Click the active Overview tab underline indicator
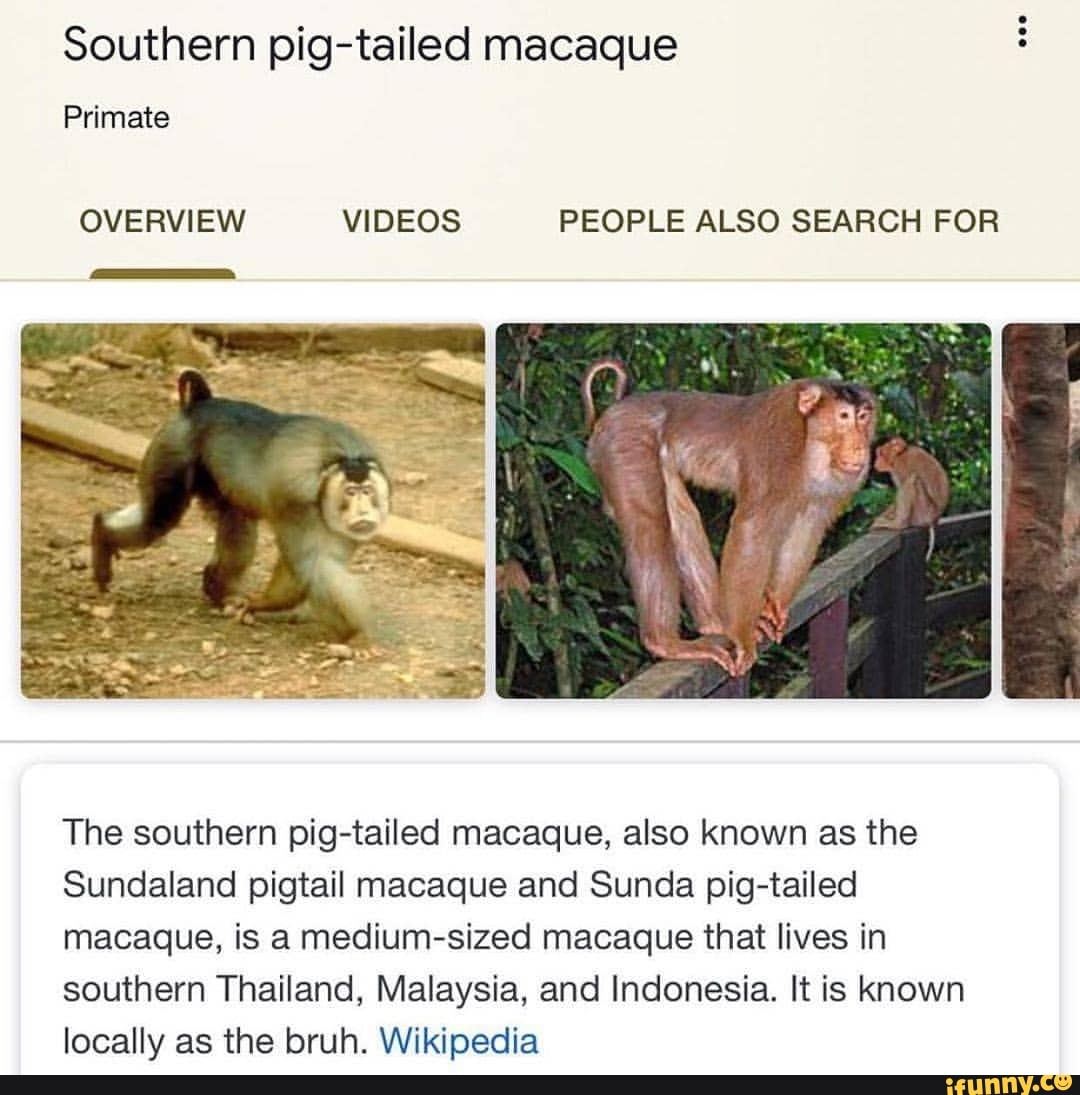Image resolution: width=1080 pixels, height=1095 pixels. coord(163,274)
